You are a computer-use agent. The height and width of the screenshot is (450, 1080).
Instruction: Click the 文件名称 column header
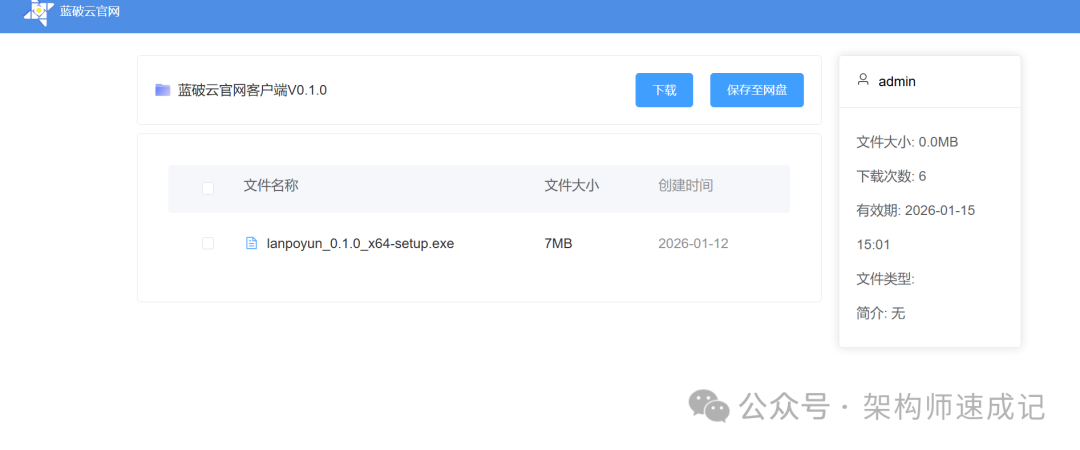271,185
